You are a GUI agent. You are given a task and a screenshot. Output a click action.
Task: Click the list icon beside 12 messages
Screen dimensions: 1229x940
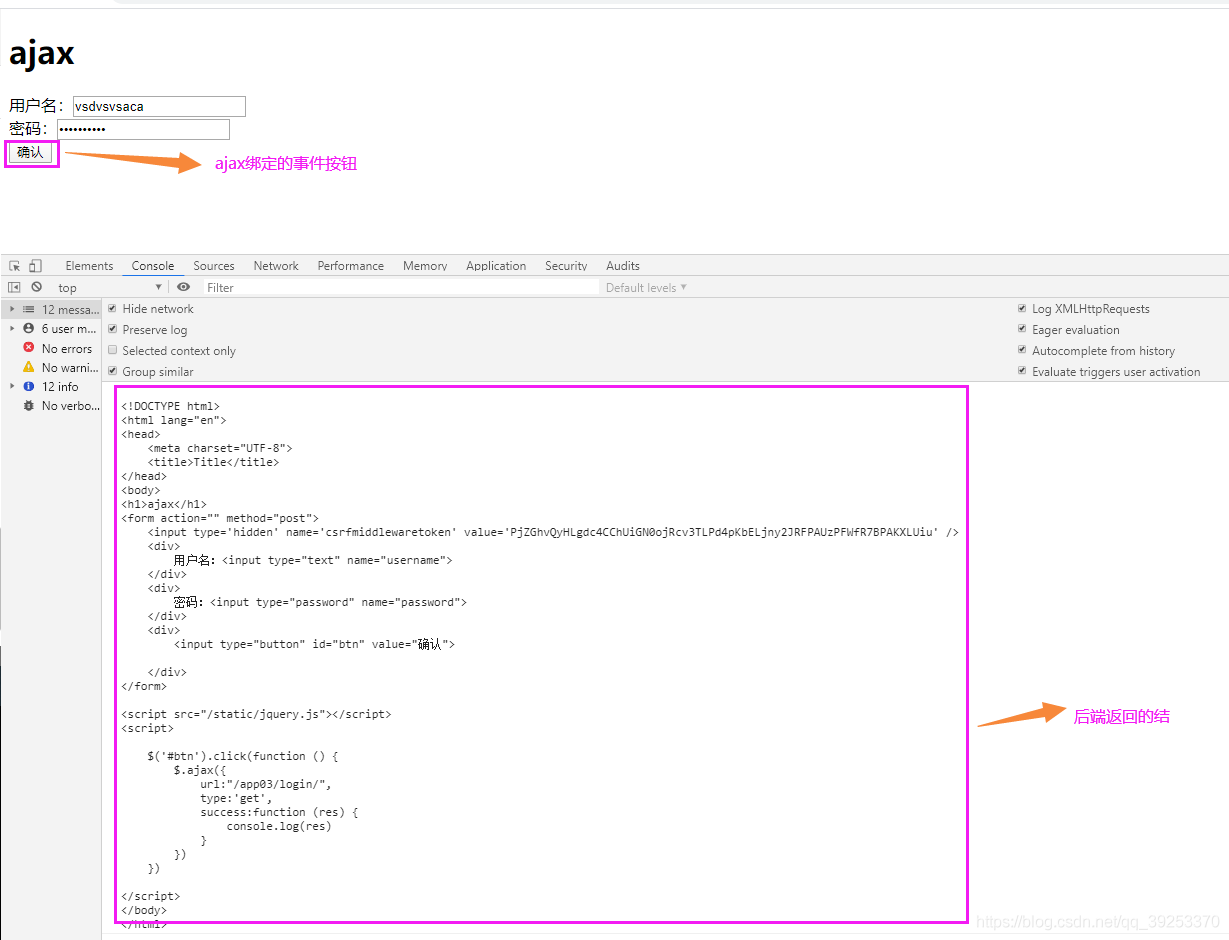29,310
